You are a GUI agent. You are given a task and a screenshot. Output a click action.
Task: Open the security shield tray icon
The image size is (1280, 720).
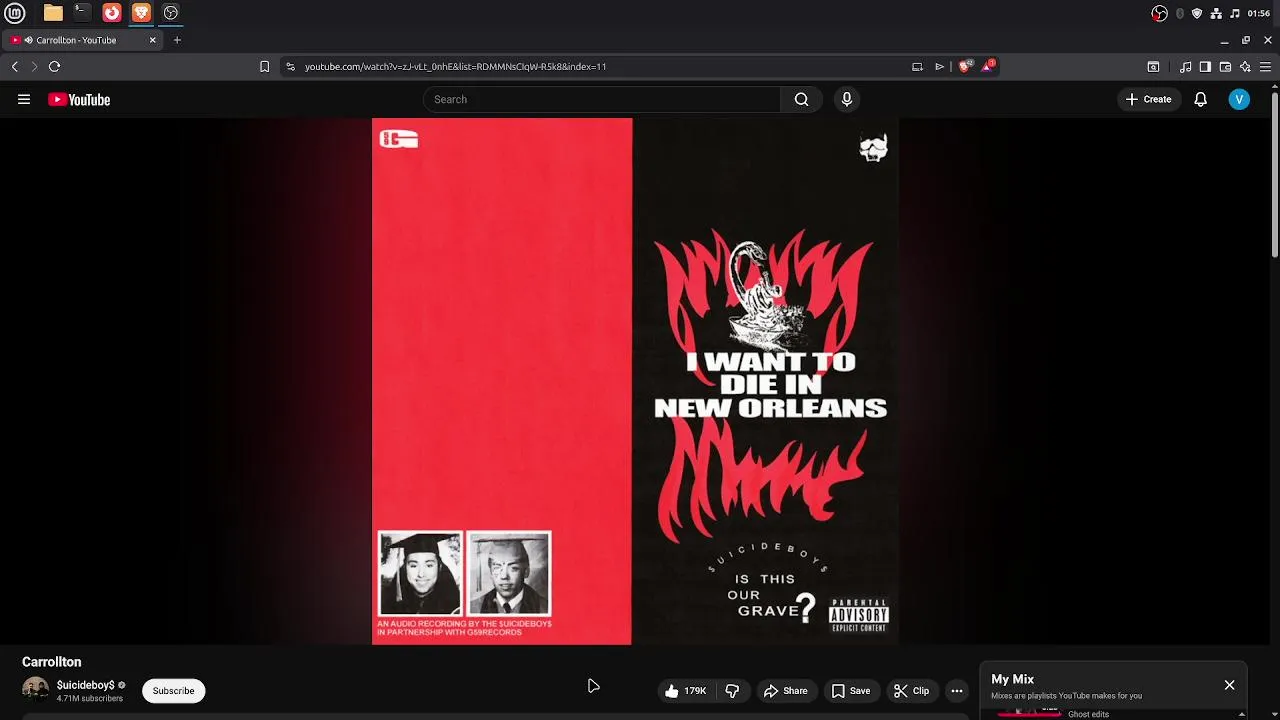pos(1197,13)
